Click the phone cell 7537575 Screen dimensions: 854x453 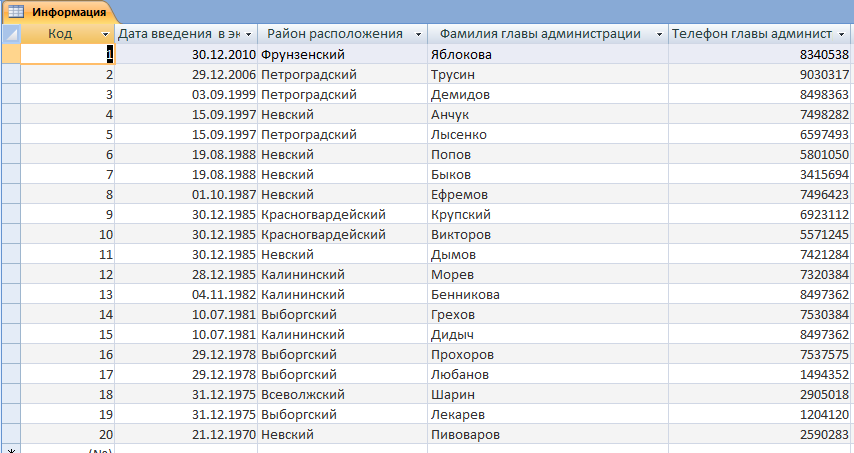[759, 354]
